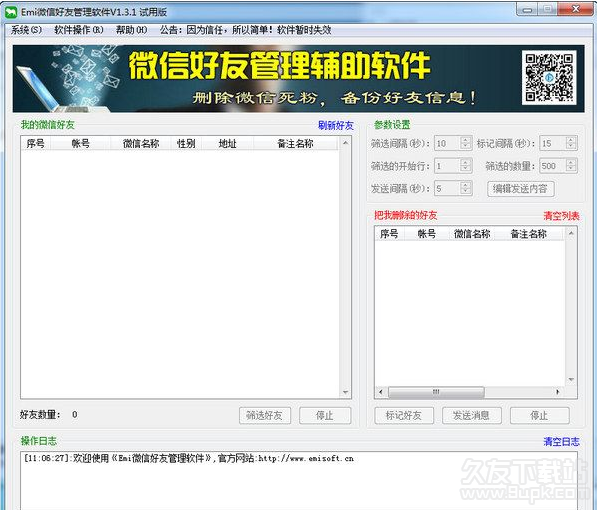Increase the 发送间隔(秒) value with up arrow
This screenshot has height=510, width=597.
click(x=465, y=185)
